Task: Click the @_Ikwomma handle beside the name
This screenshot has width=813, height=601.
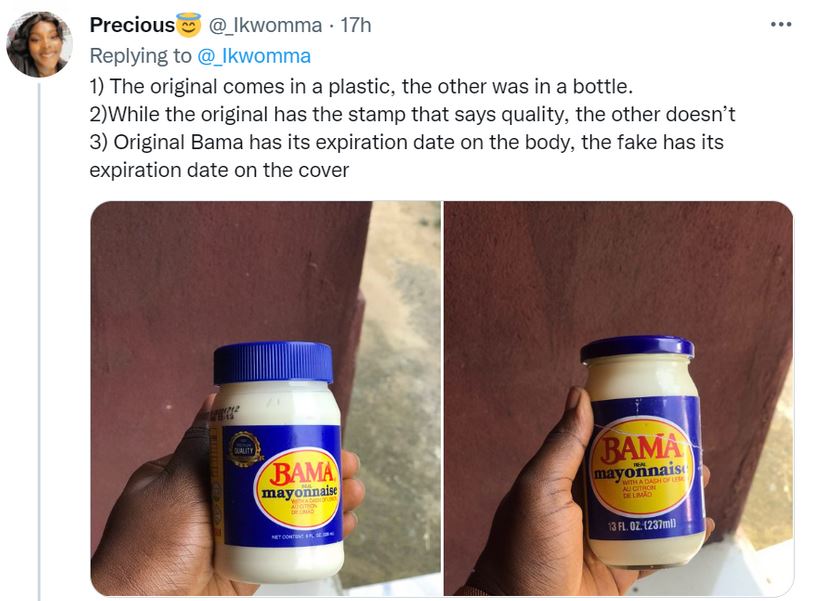Action: [x=265, y=25]
